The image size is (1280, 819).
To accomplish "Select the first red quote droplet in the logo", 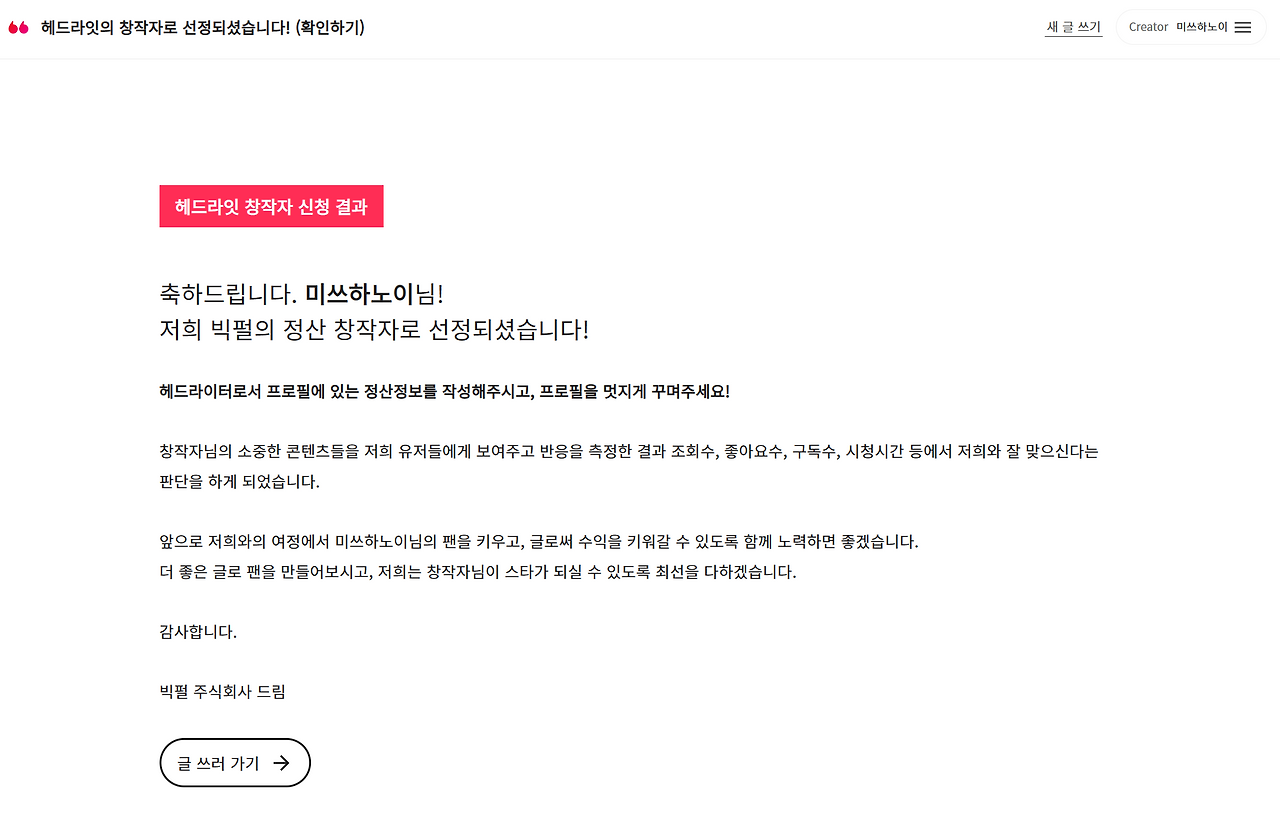I will point(12,28).
